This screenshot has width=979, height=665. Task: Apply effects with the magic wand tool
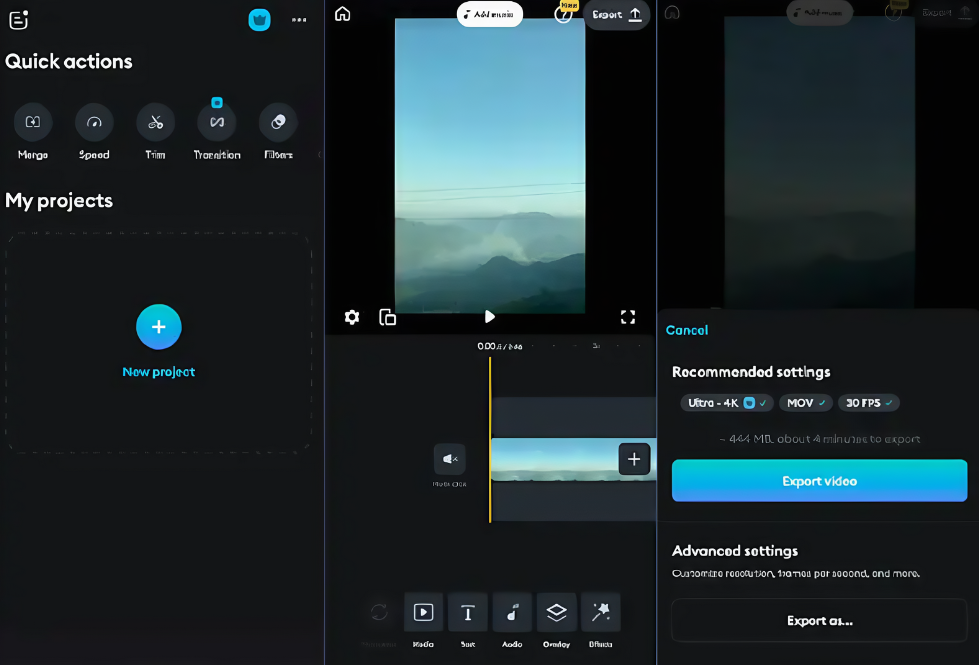601,612
